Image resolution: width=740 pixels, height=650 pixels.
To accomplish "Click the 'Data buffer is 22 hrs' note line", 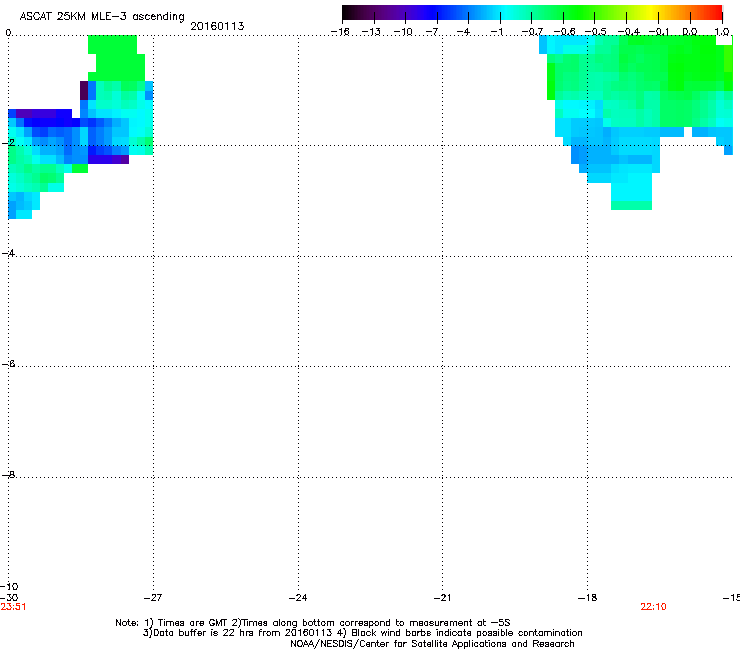I will click(362, 633).
